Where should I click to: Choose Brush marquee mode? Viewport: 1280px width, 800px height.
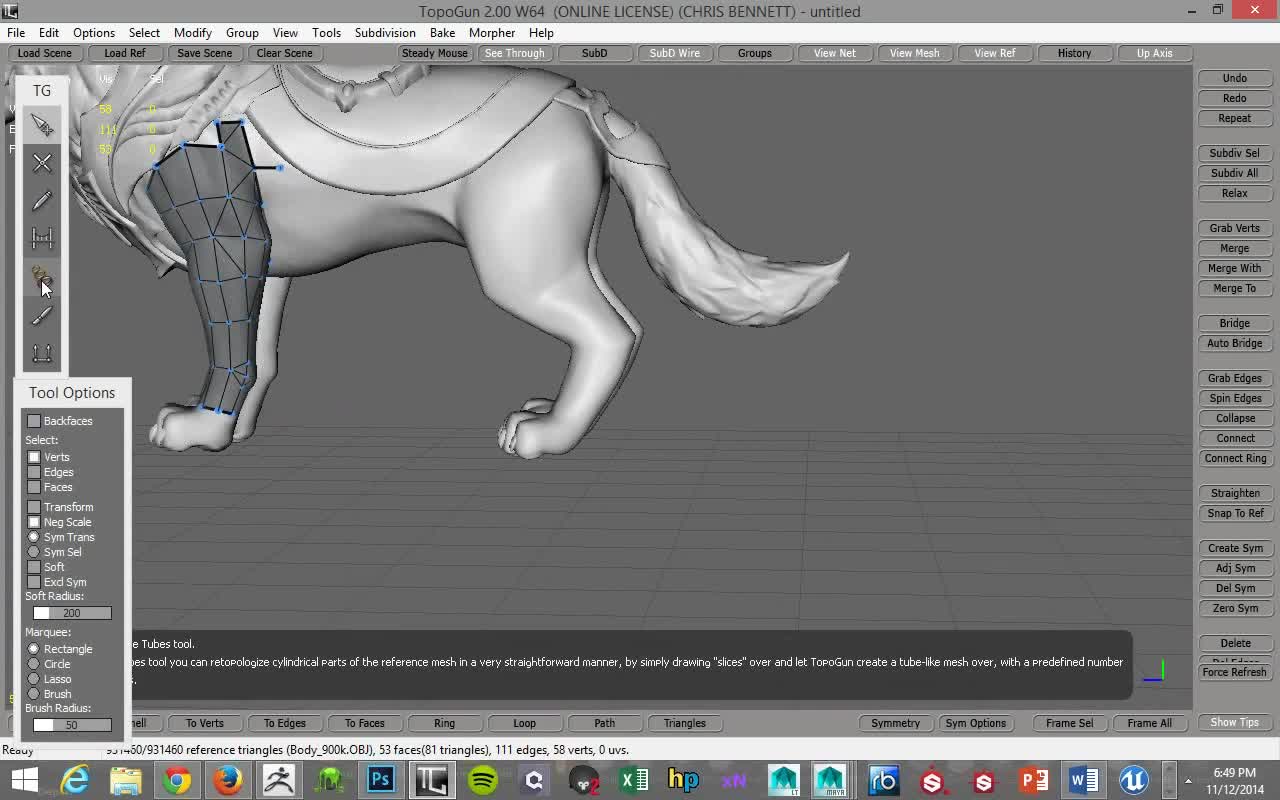click(x=34, y=694)
